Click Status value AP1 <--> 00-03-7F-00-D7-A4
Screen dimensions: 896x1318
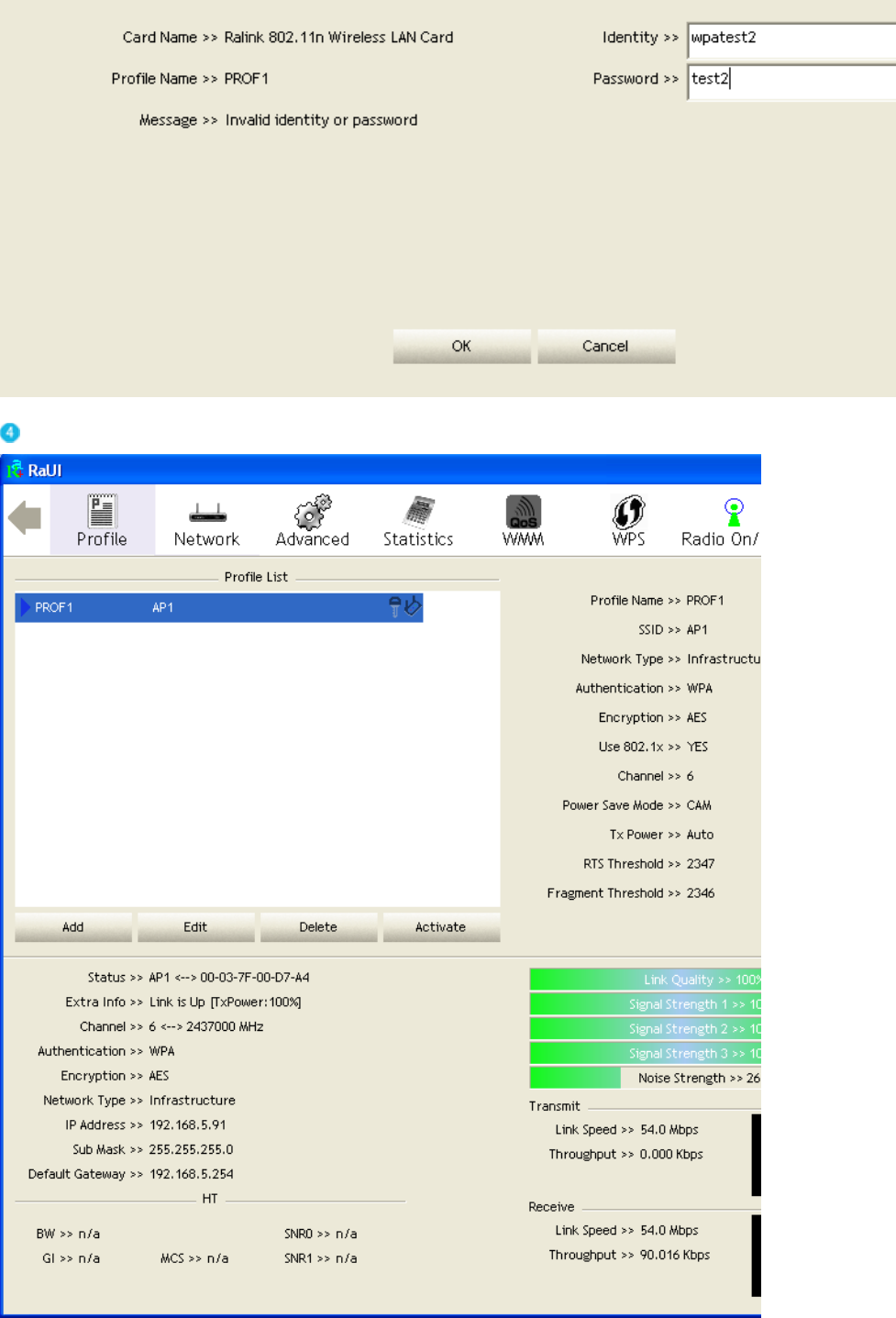point(229,978)
